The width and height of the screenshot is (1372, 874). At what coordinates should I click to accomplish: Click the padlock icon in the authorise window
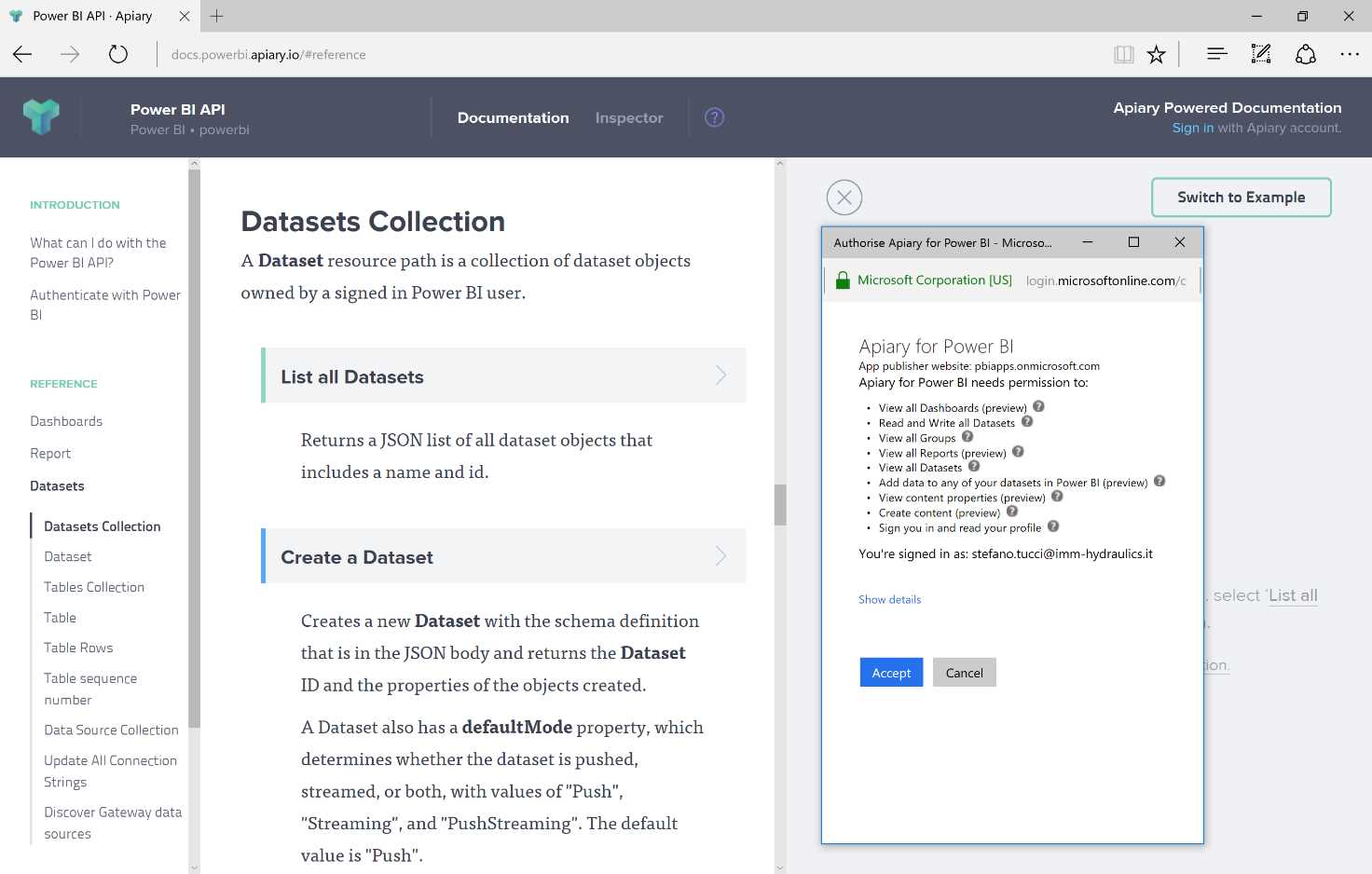843,280
